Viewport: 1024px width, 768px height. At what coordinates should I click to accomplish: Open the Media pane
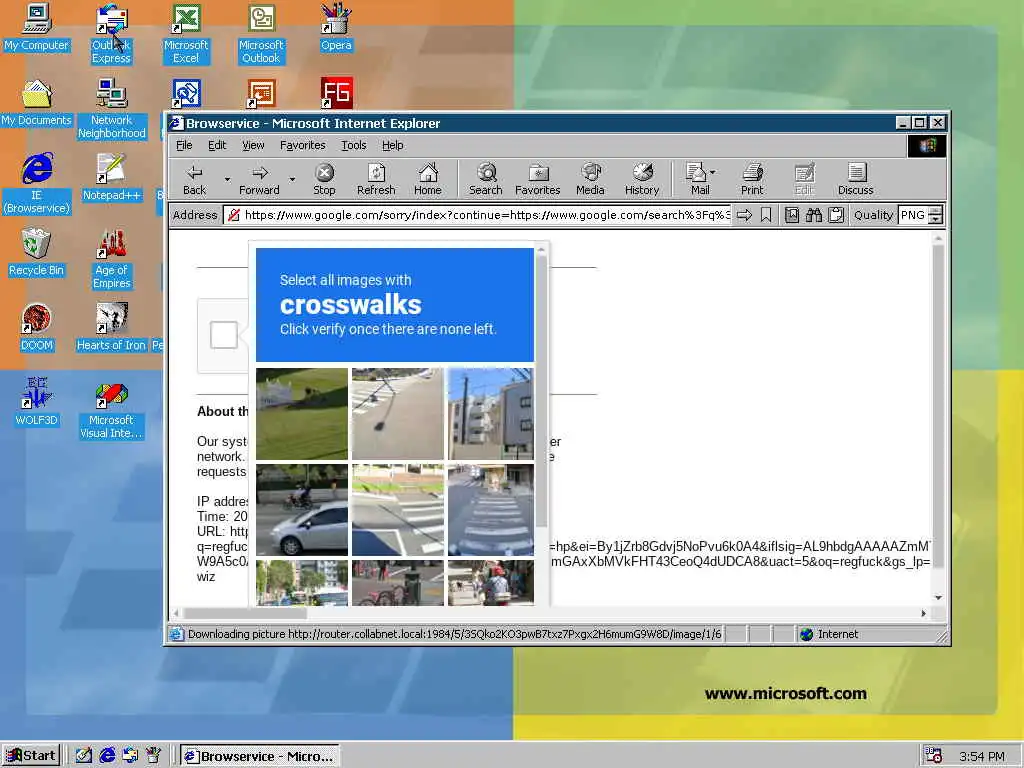(590, 180)
